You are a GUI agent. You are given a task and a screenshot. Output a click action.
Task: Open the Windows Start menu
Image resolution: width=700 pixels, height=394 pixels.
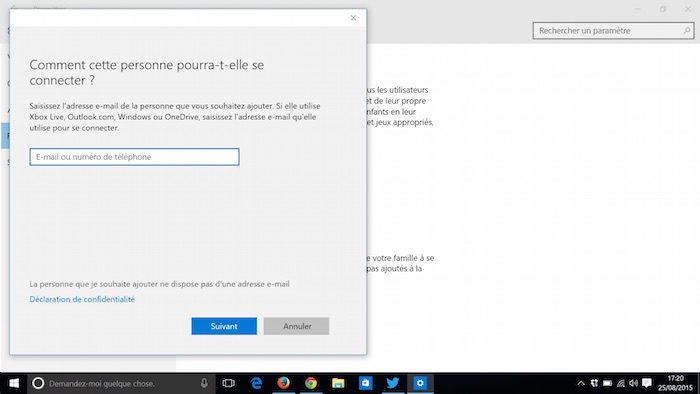coord(13,383)
